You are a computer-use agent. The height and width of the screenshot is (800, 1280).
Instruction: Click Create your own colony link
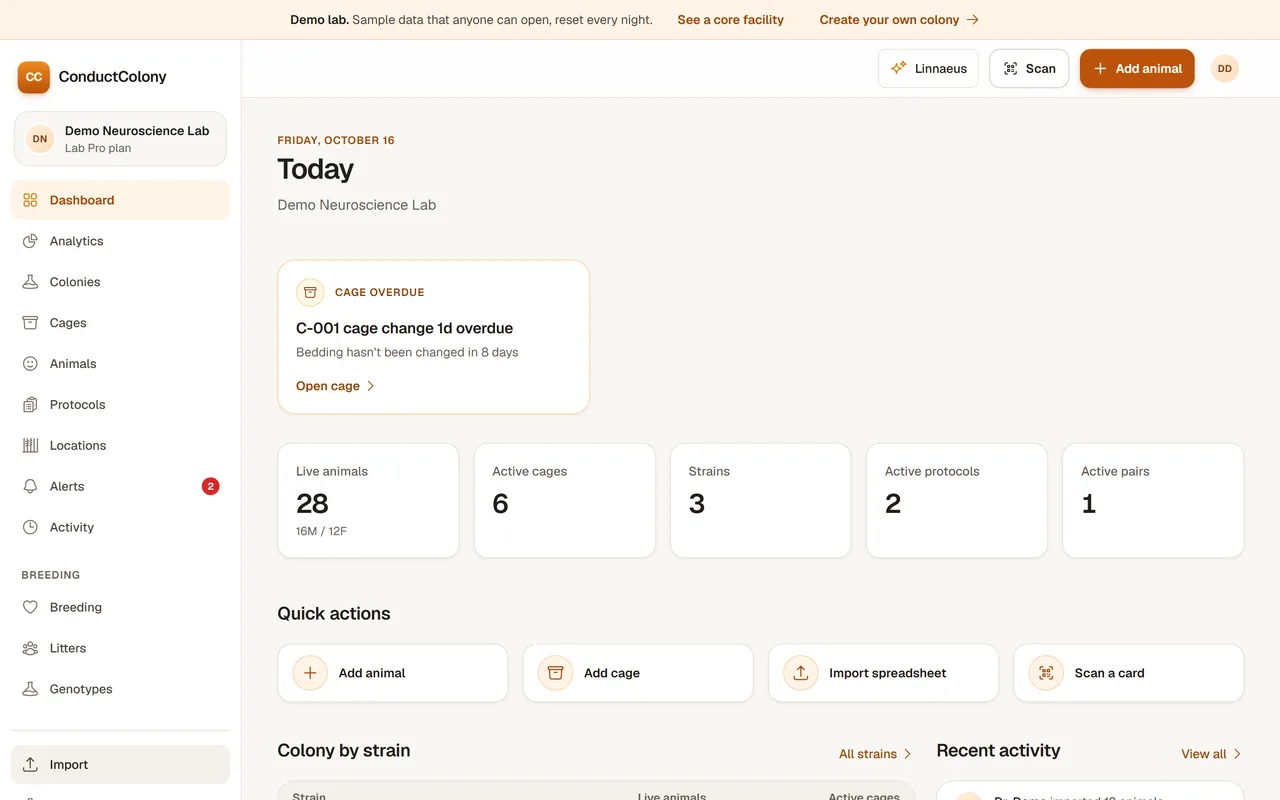899,20
